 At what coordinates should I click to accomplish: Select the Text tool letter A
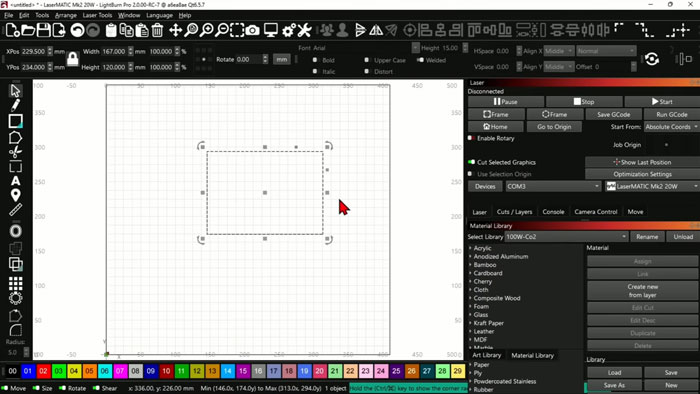pyautogui.click(x=15, y=181)
